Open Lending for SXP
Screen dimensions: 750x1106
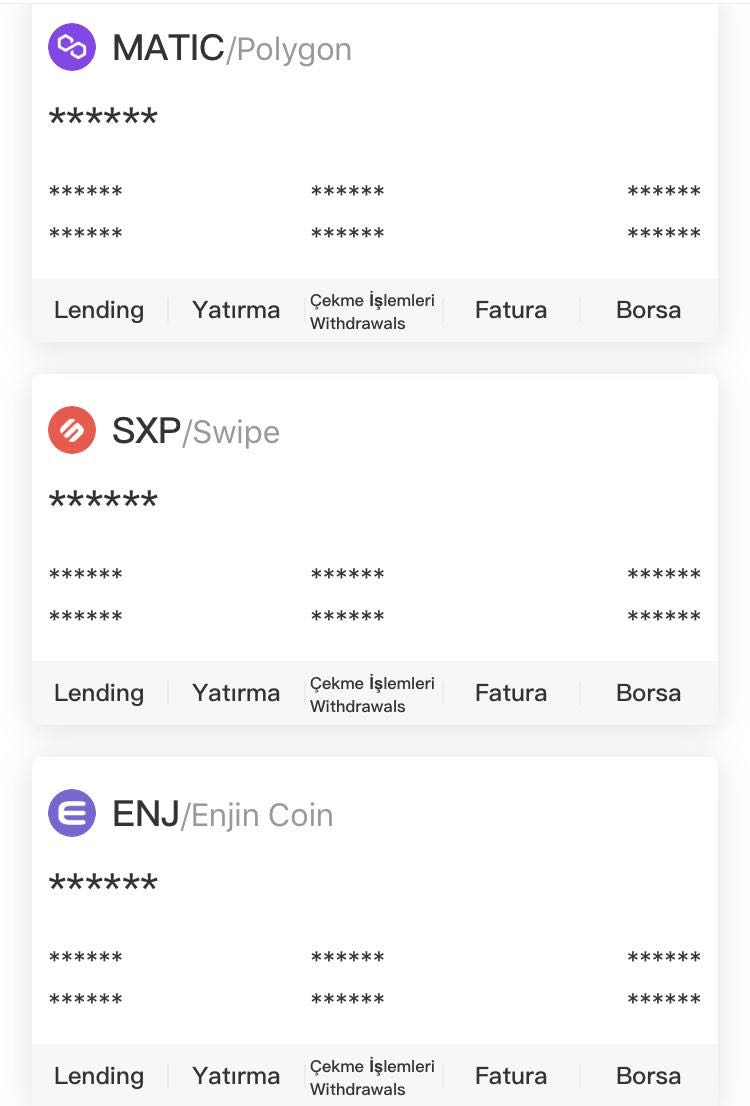(x=99, y=693)
